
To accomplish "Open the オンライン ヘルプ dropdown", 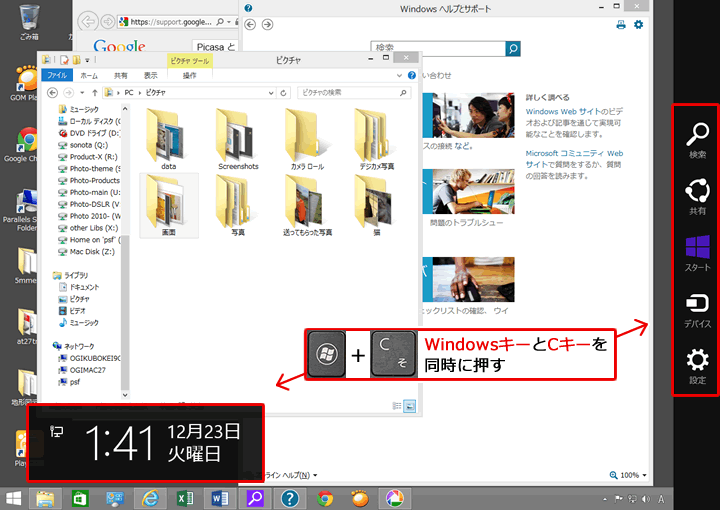I will [291, 475].
